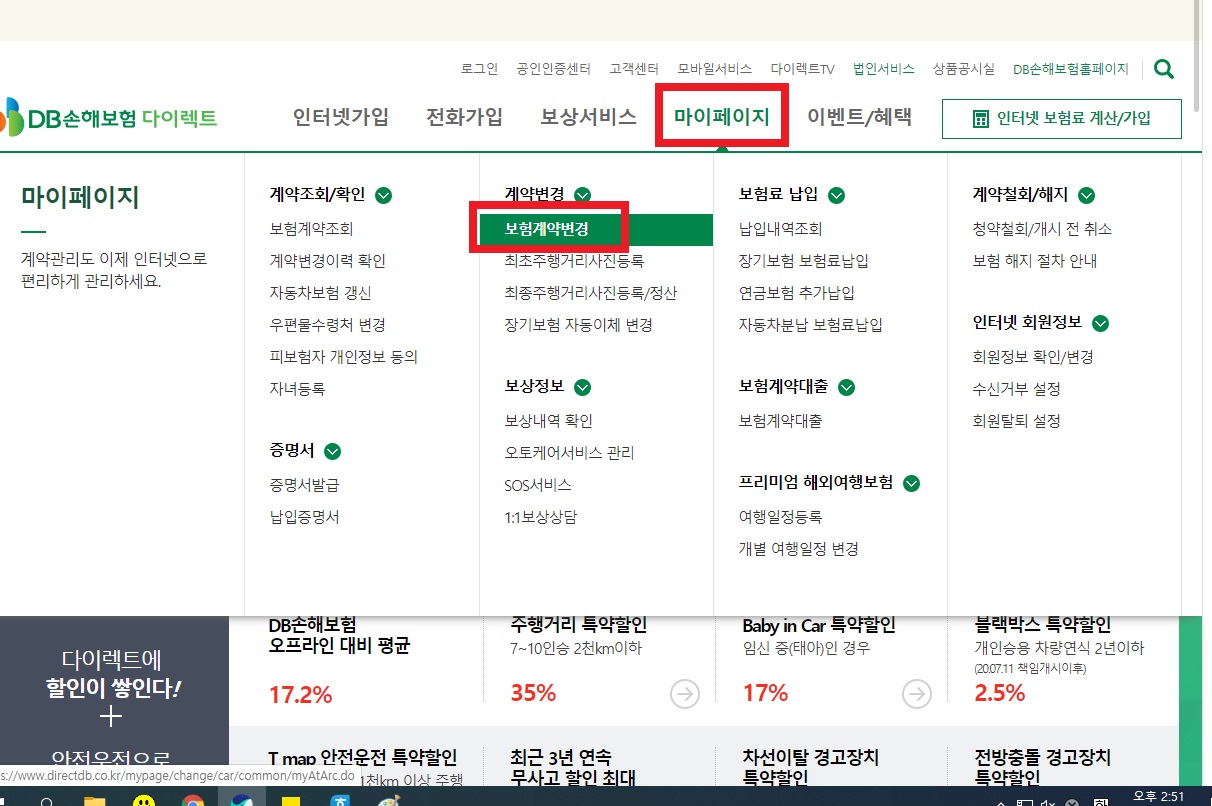Viewport: 1212px width, 806px height.
Task: Expand the 보험계약대출 heading chevron
Action: (x=847, y=387)
